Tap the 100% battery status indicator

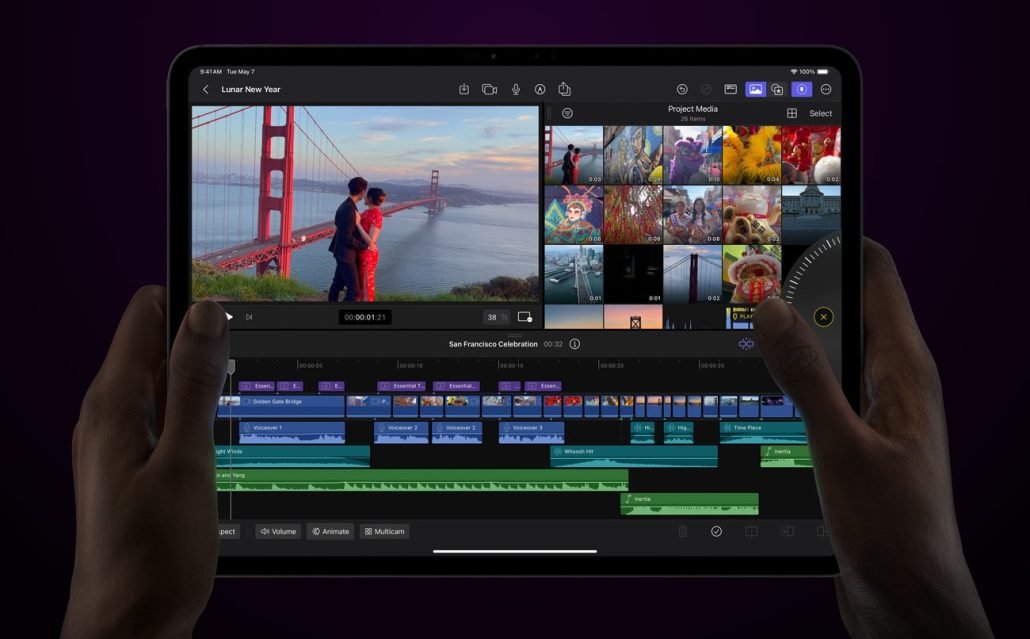tap(814, 72)
